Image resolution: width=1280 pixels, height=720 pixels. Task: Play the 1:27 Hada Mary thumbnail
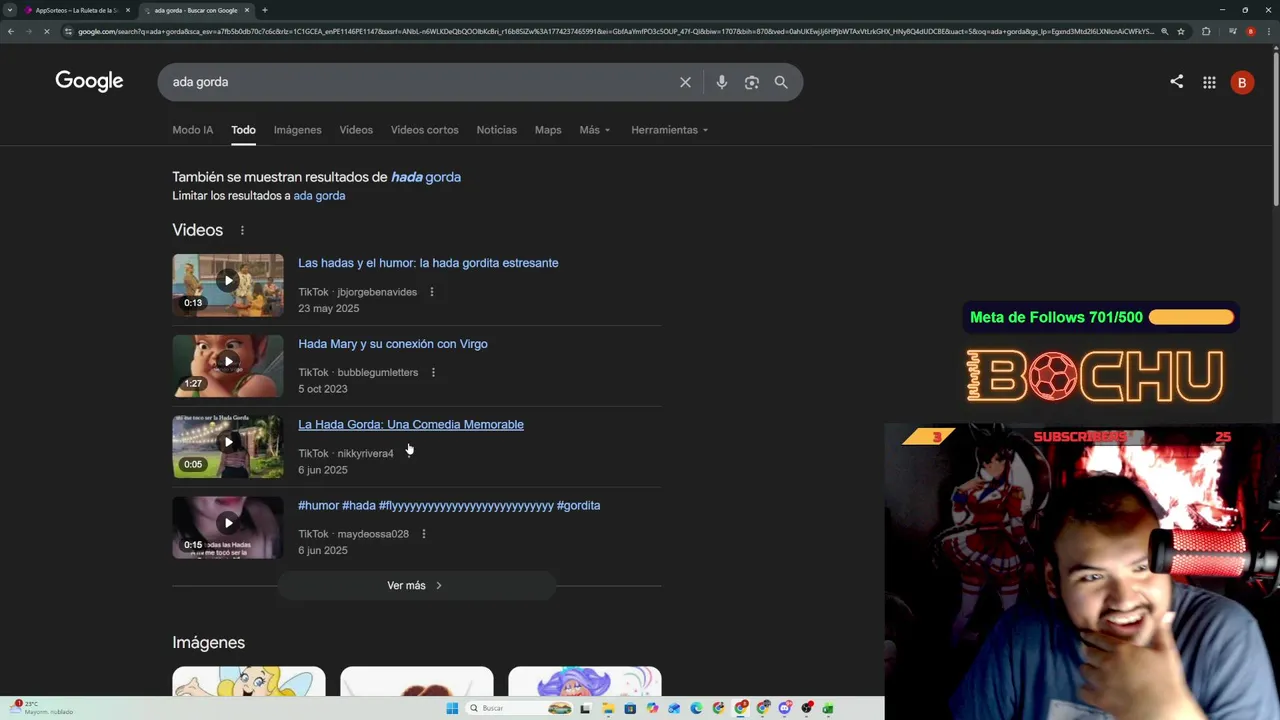click(x=228, y=366)
